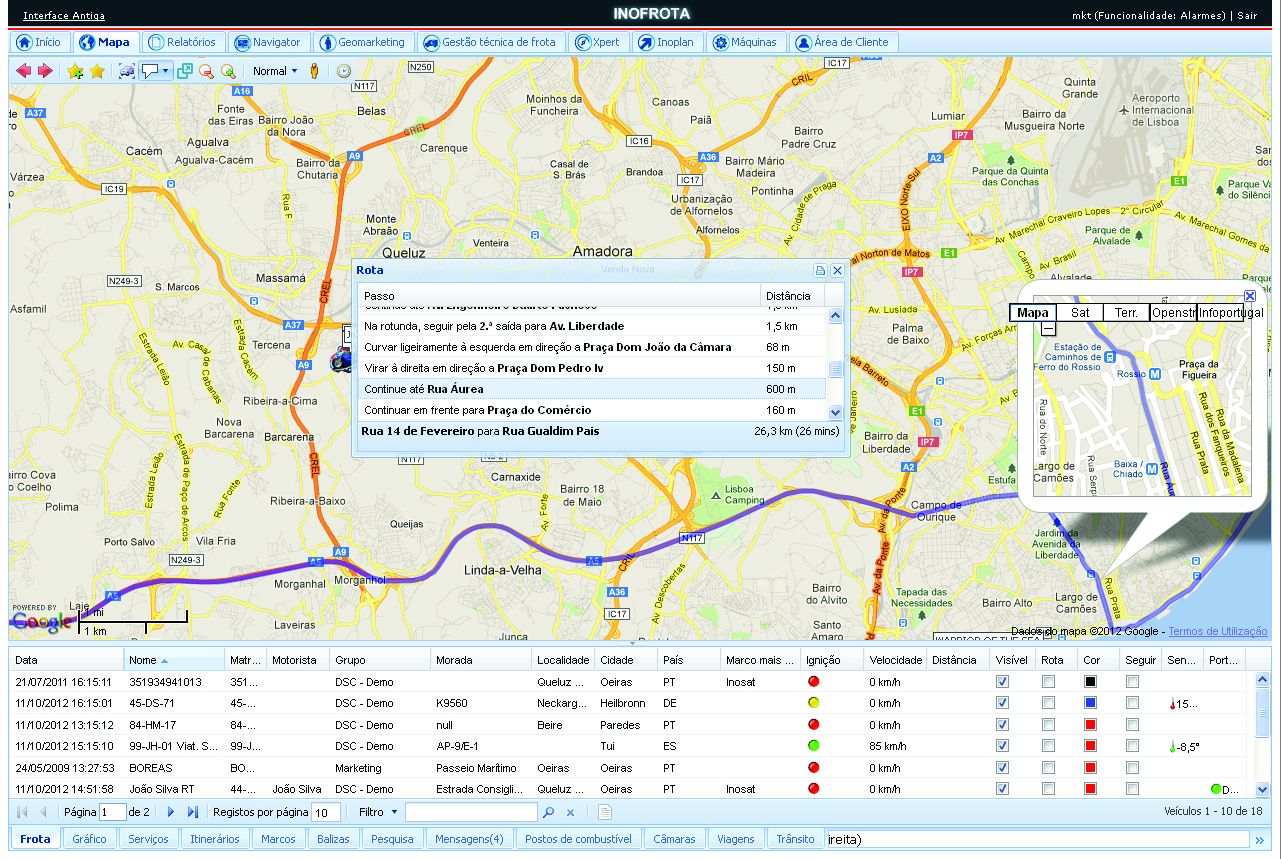Open the Navigator tab

267,42
